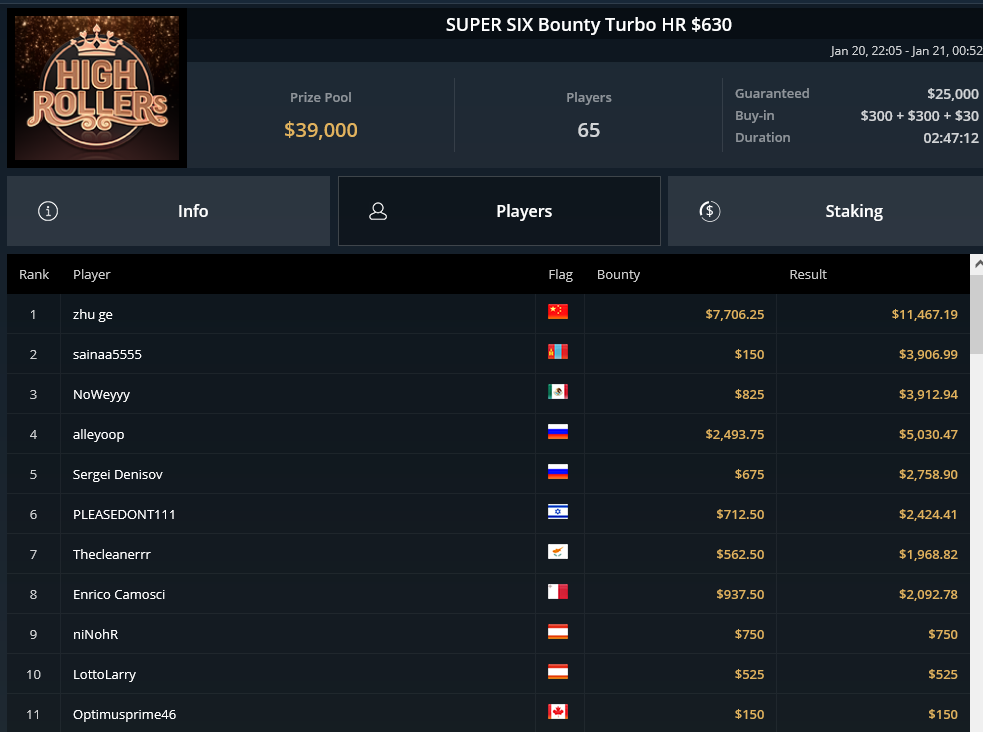The height and width of the screenshot is (732, 983).
Task: Click the player silhouette icon
Action: (378, 211)
